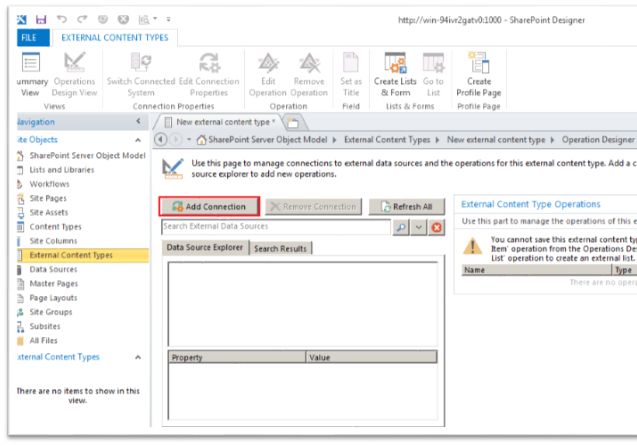The image size is (637, 446).
Task: Click the search magnifier icon
Action: pyautogui.click(x=401, y=227)
